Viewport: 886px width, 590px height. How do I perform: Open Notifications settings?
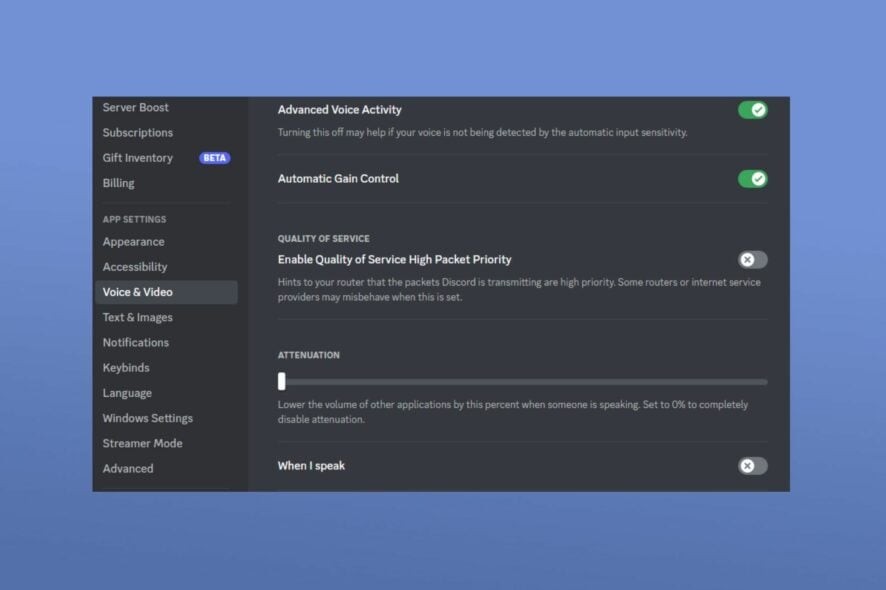coord(135,342)
